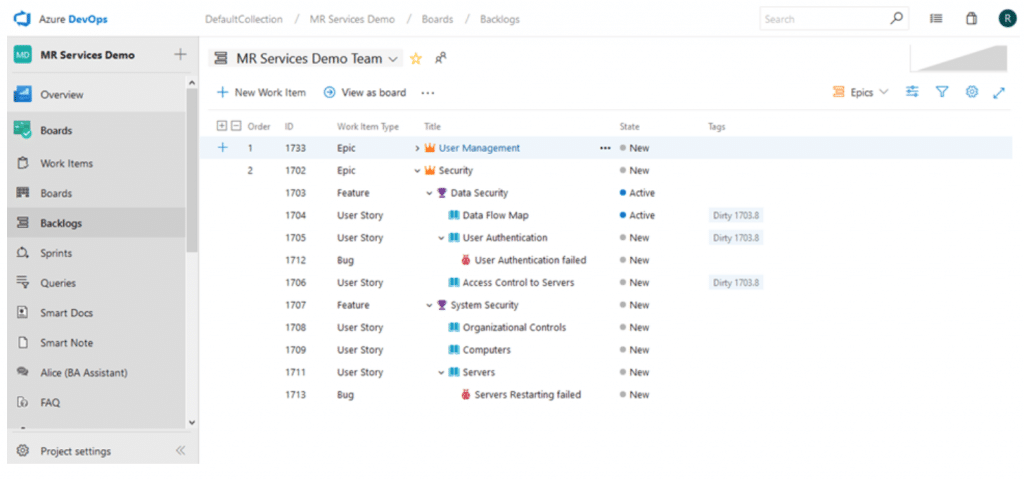Go to Work Items in sidebar

coord(97,163)
